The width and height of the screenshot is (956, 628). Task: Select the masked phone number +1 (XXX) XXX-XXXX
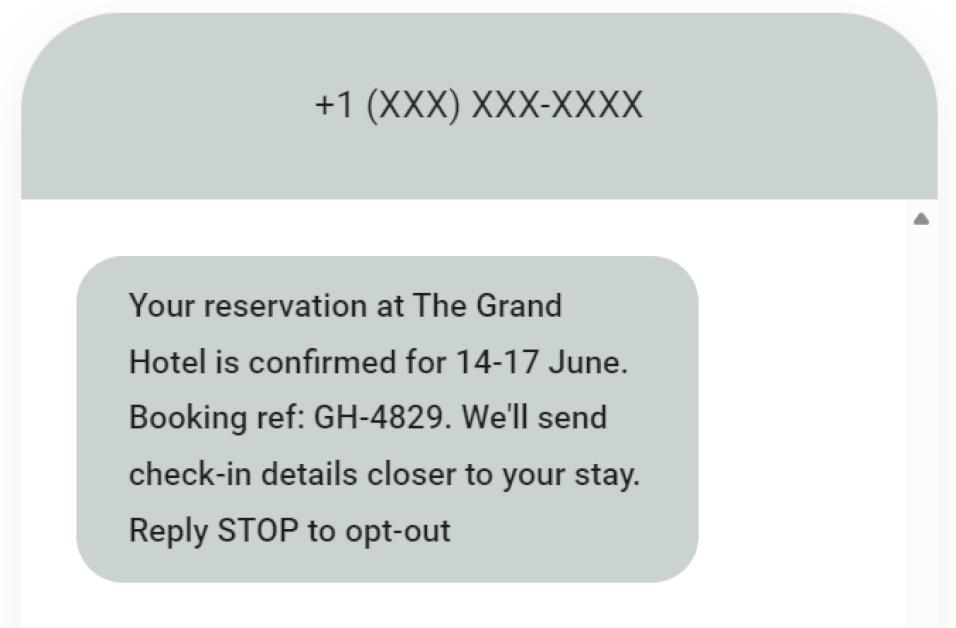[478, 104]
